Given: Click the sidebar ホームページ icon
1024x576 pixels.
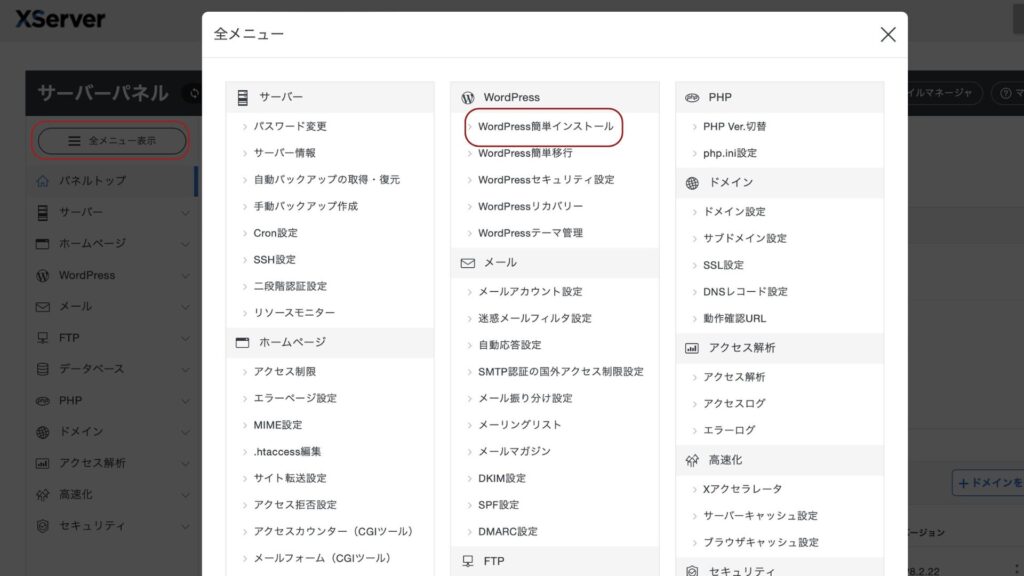Looking at the screenshot, I should pos(42,244).
